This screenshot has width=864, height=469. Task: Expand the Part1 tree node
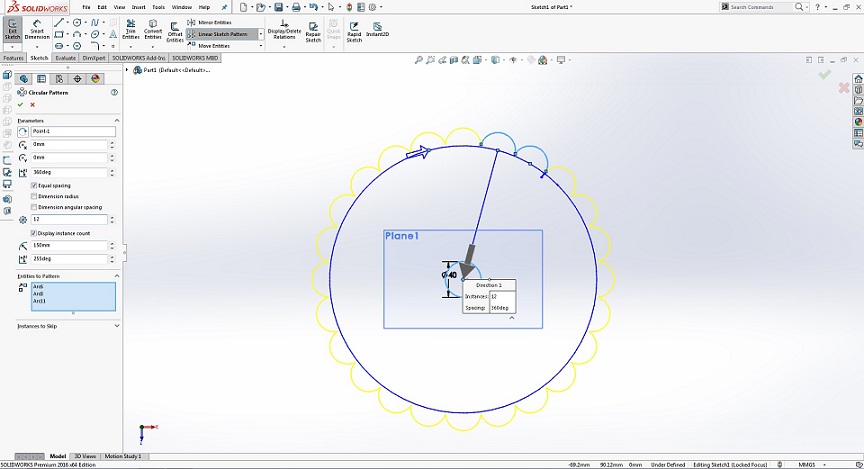click(x=127, y=70)
